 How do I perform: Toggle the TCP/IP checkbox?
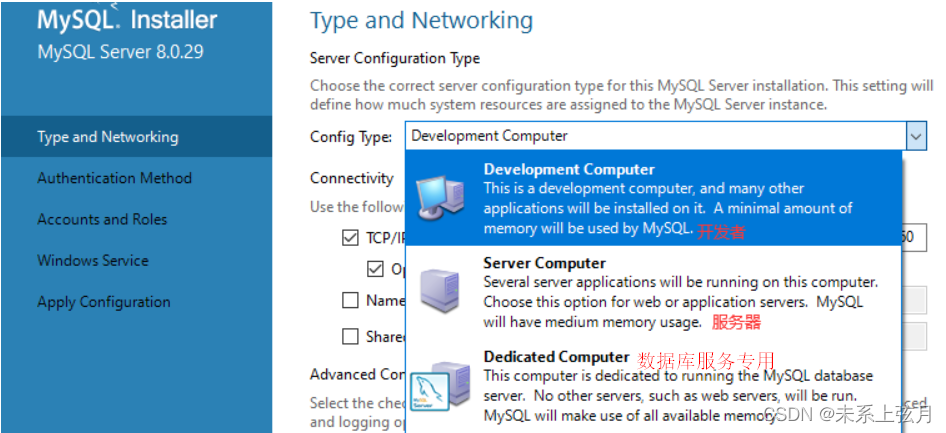pos(350,238)
